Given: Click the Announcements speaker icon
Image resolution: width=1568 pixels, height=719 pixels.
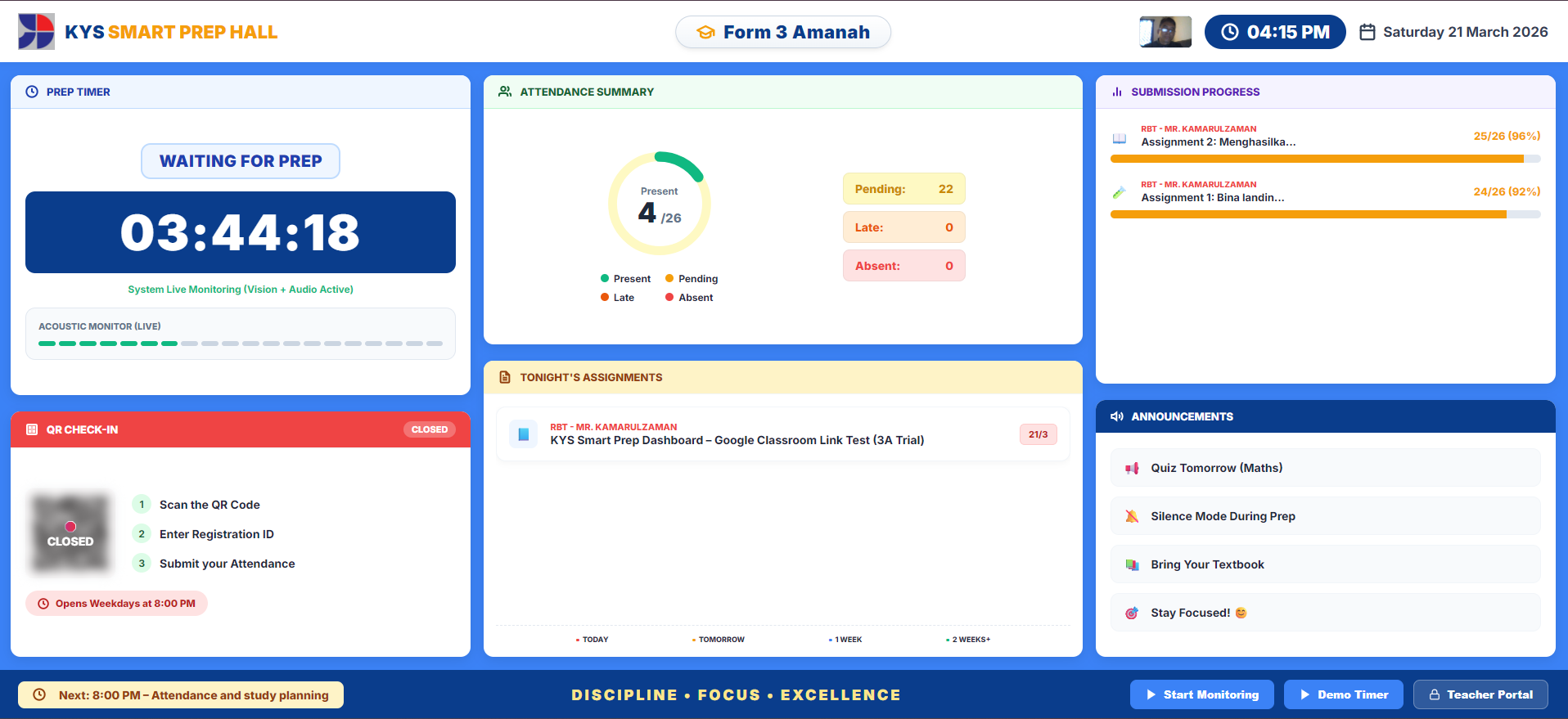Looking at the screenshot, I should [x=1117, y=416].
